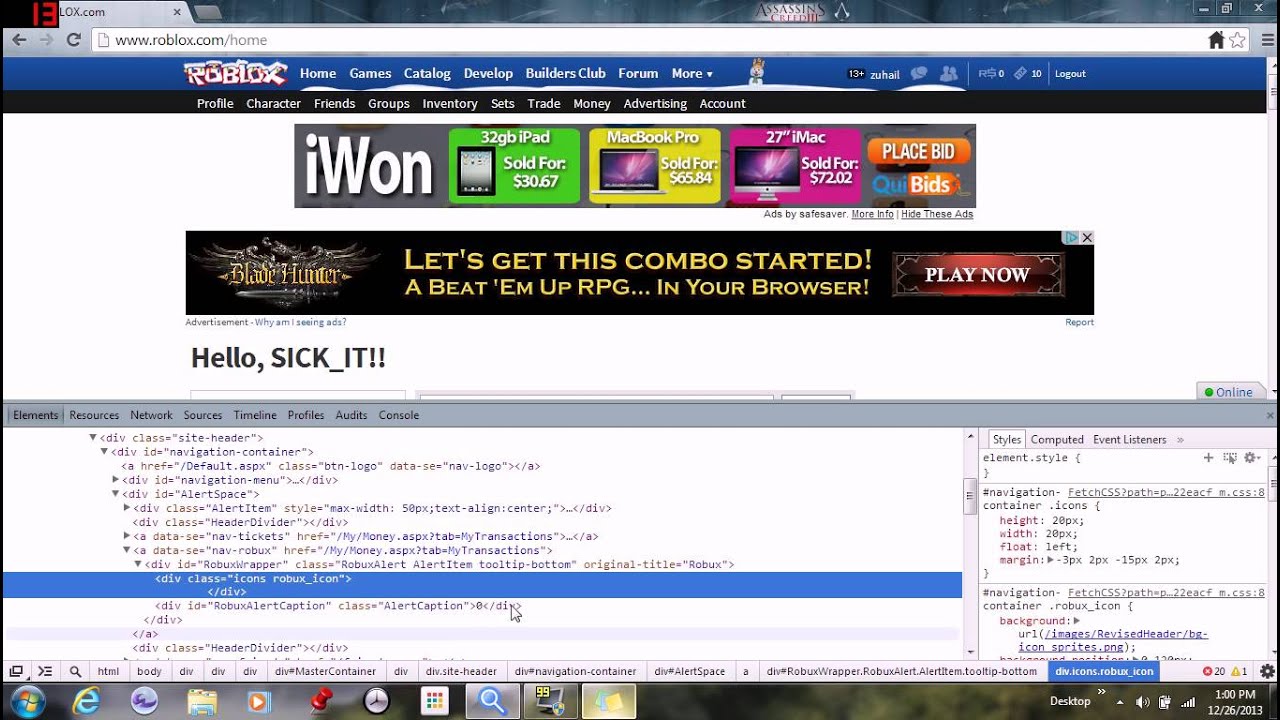
Task: Expand the navigation-menu div node
Action: [x=116, y=480]
